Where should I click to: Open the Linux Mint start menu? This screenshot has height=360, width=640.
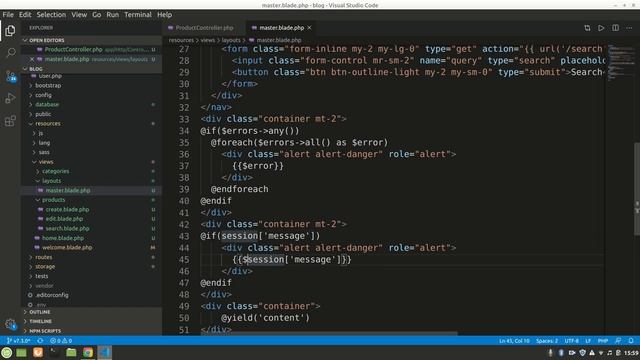point(7,352)
